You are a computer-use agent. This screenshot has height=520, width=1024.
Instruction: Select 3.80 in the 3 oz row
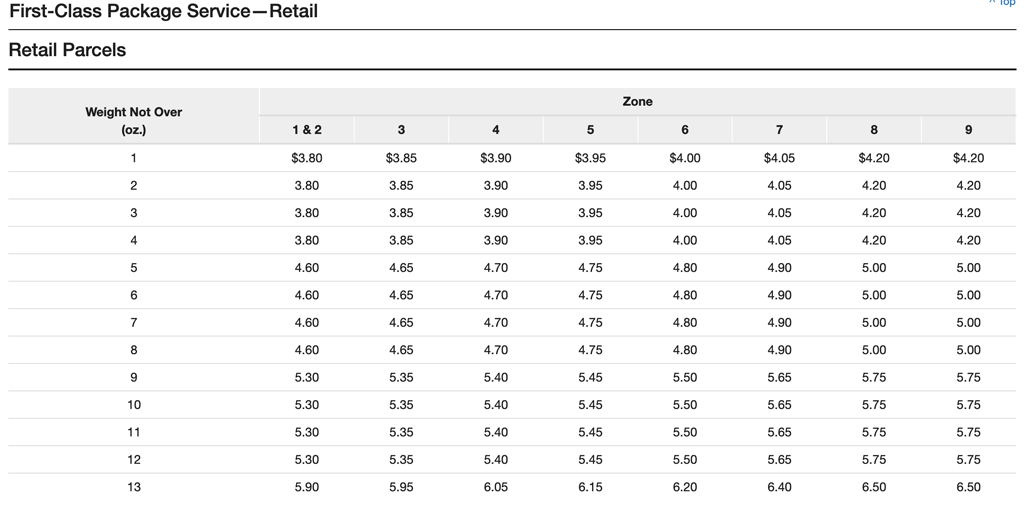click(x=307, y=213)
